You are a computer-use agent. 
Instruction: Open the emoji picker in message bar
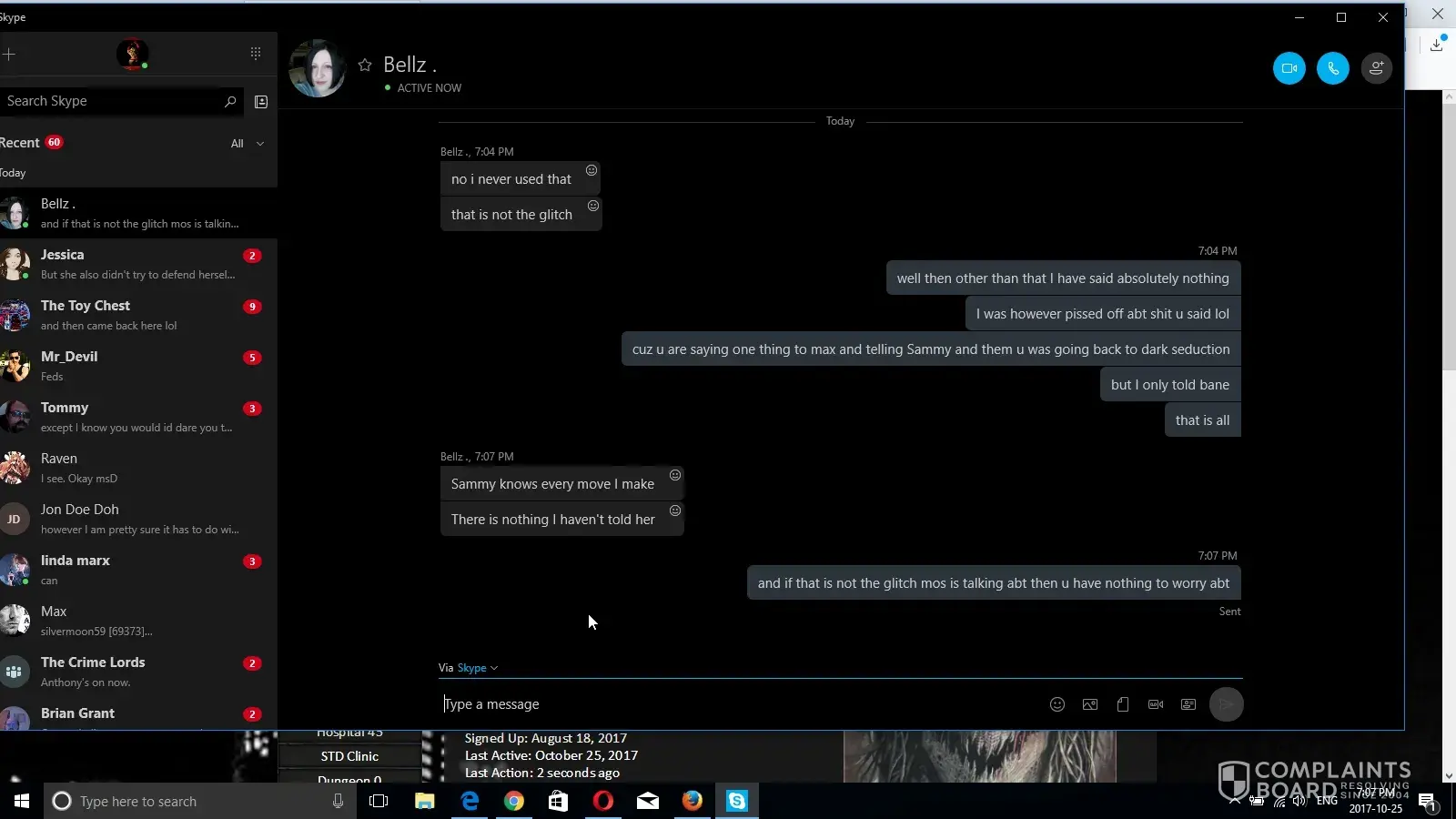coord(1057,704)
